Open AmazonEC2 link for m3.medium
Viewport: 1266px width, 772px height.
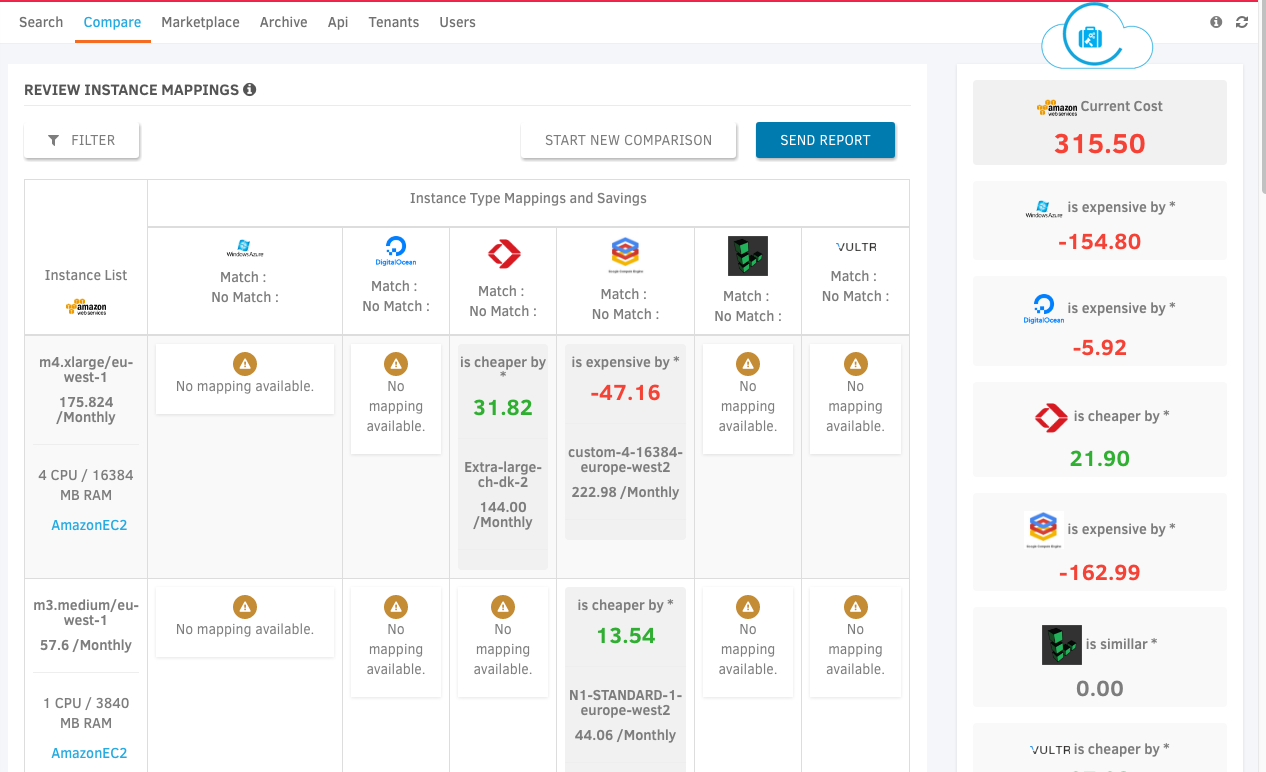tap(89, 753)
